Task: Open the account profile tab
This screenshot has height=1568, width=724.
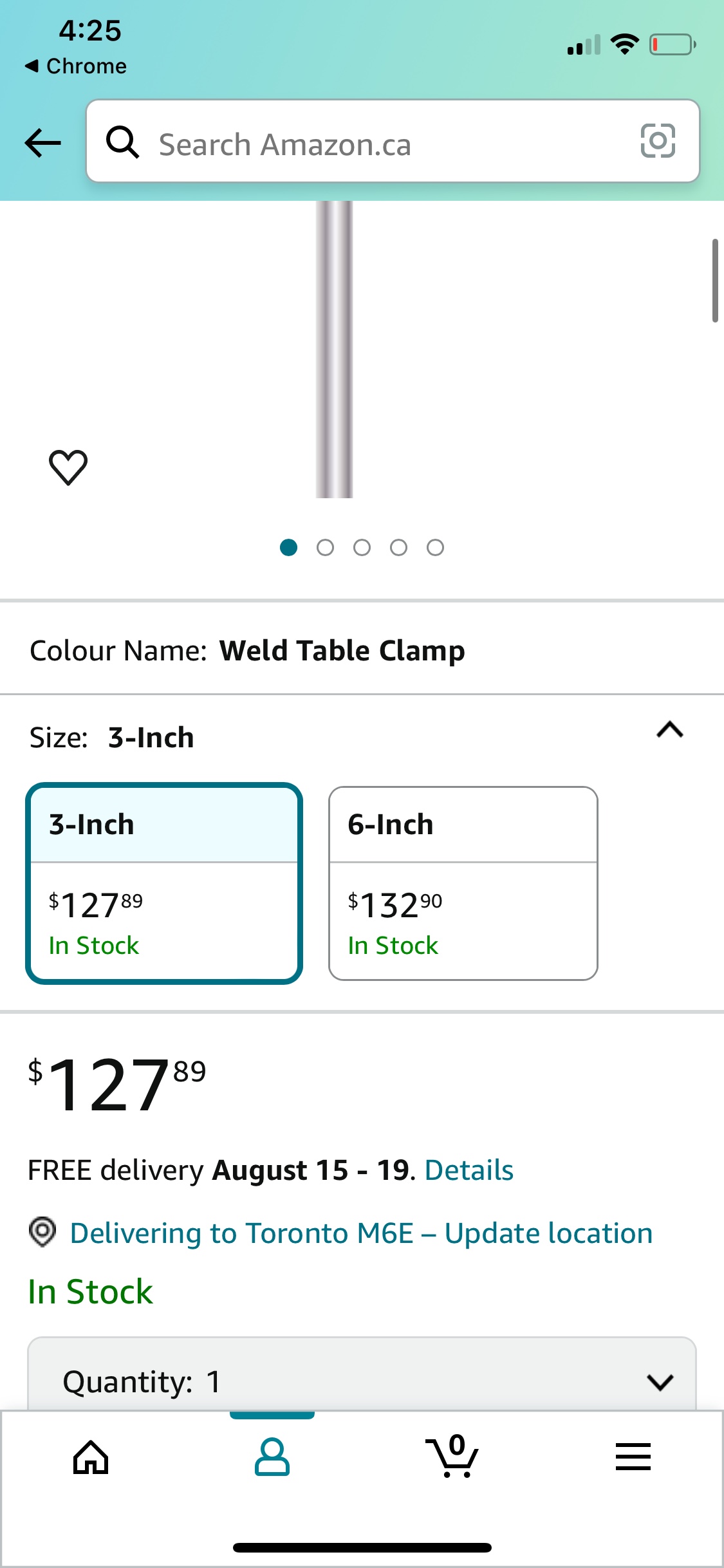Action: click(x=272, y=1457)
